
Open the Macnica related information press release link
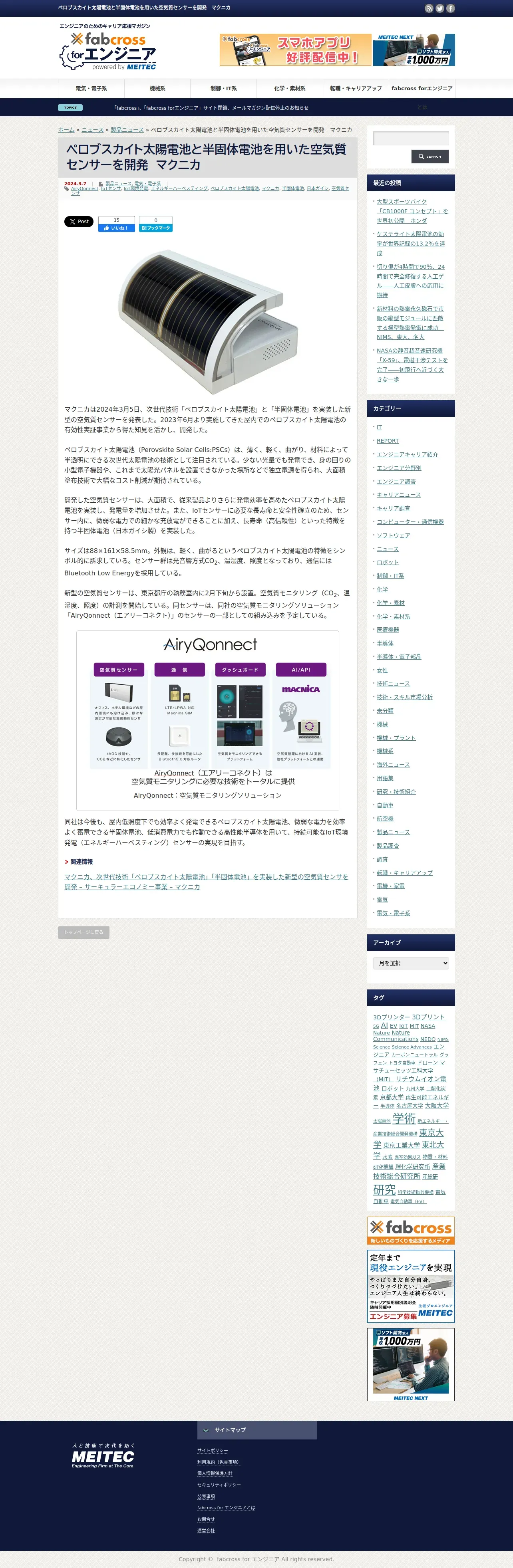click(207, 881)
